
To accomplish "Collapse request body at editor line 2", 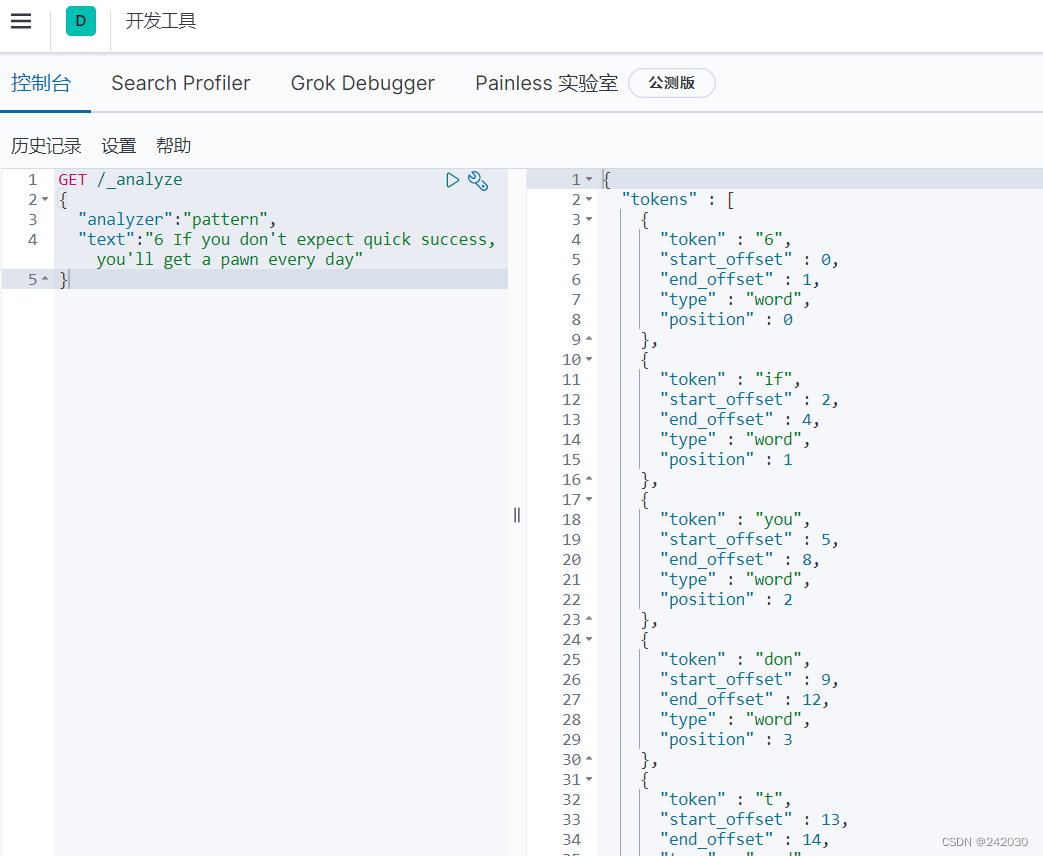I will [x=45, y=200].
